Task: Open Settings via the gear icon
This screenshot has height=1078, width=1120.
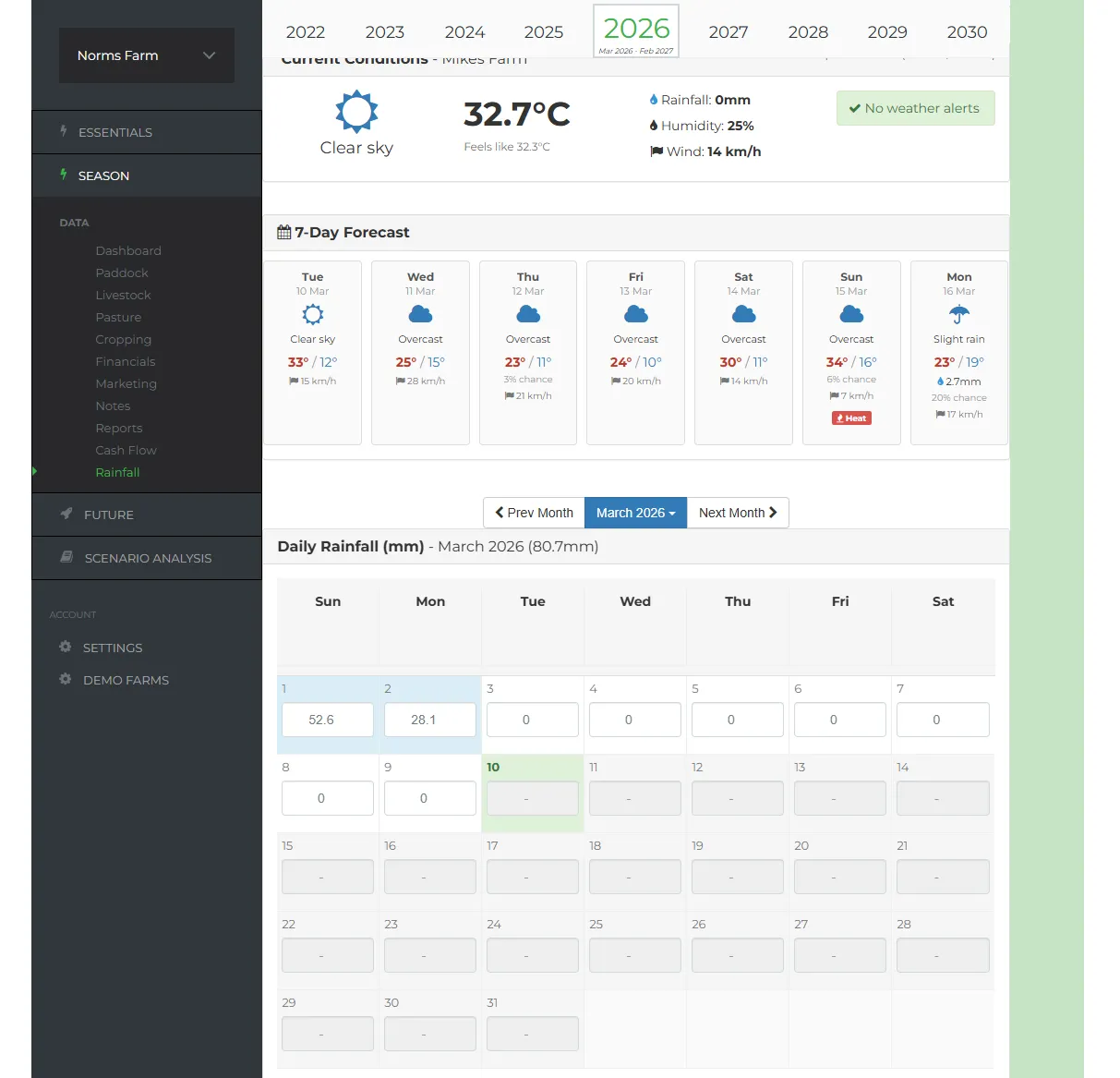Action: [66, 647]
